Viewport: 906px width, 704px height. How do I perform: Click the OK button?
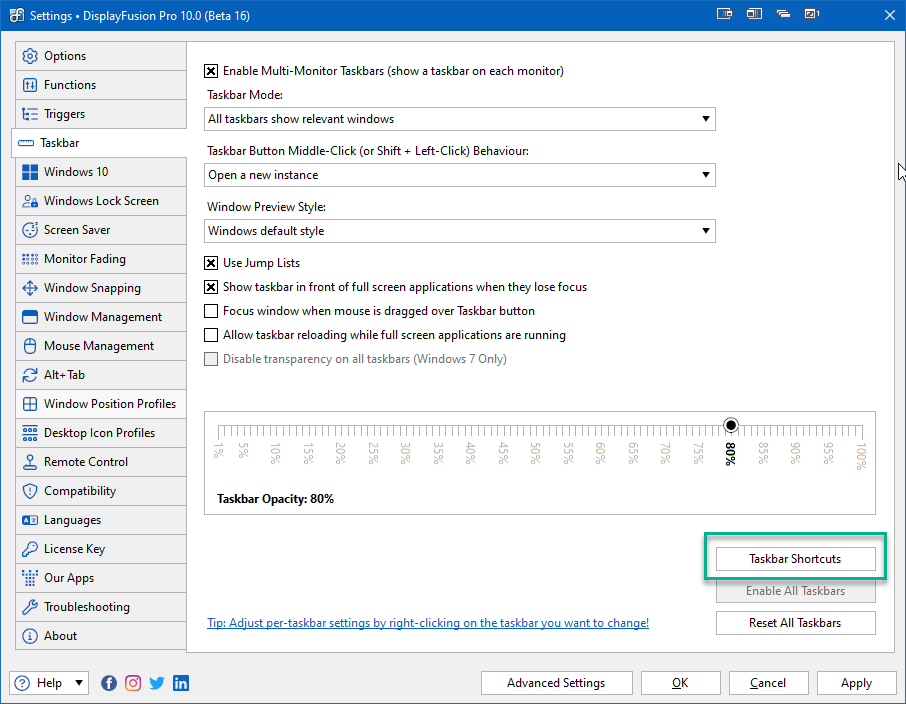click(x=680, y=683)
